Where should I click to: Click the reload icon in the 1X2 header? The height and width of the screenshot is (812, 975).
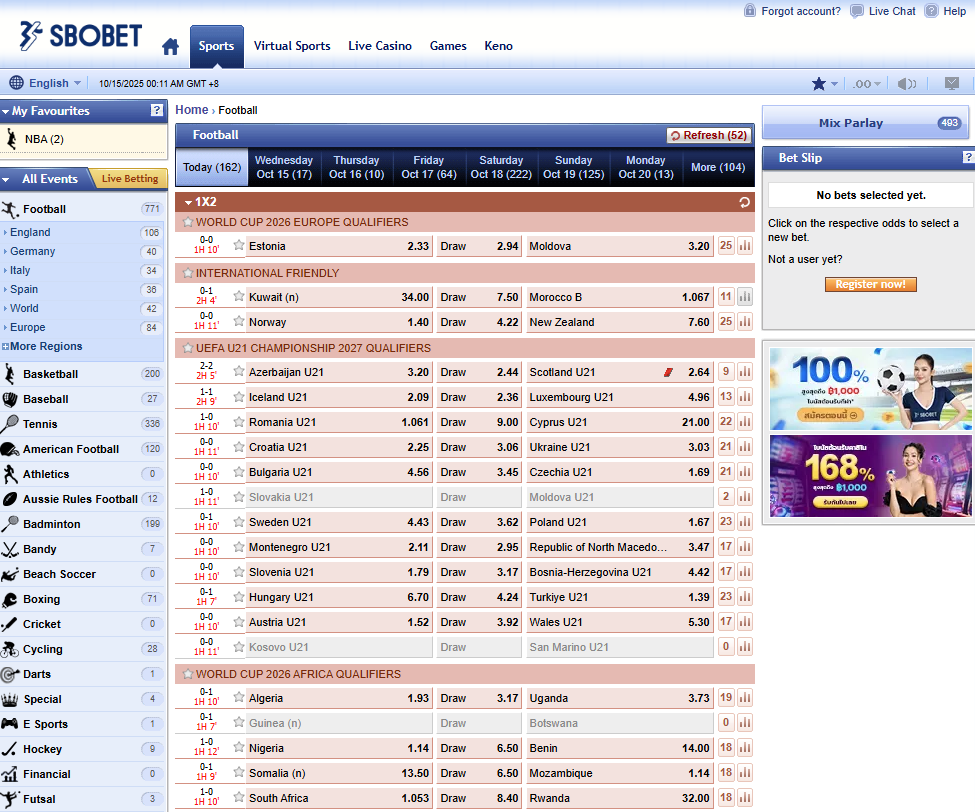tap(744, 202)
